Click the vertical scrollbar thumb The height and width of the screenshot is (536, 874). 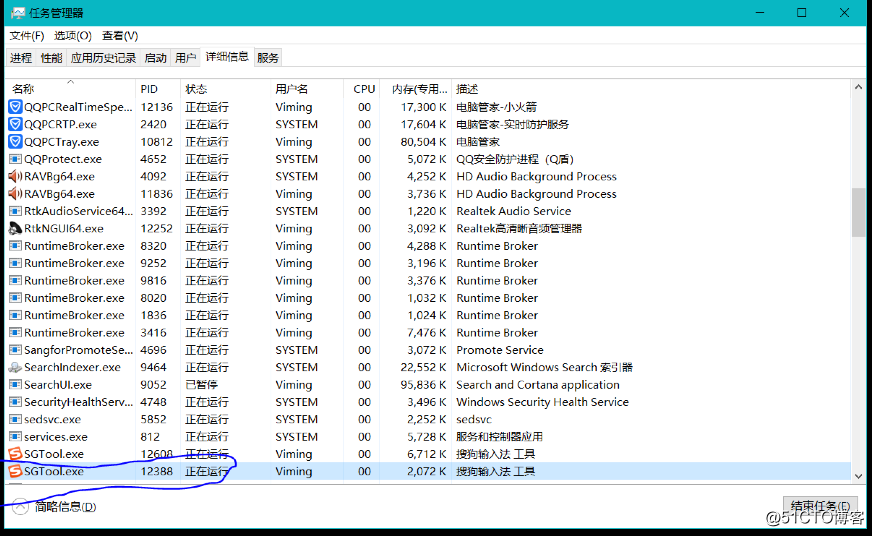point(858,213)
